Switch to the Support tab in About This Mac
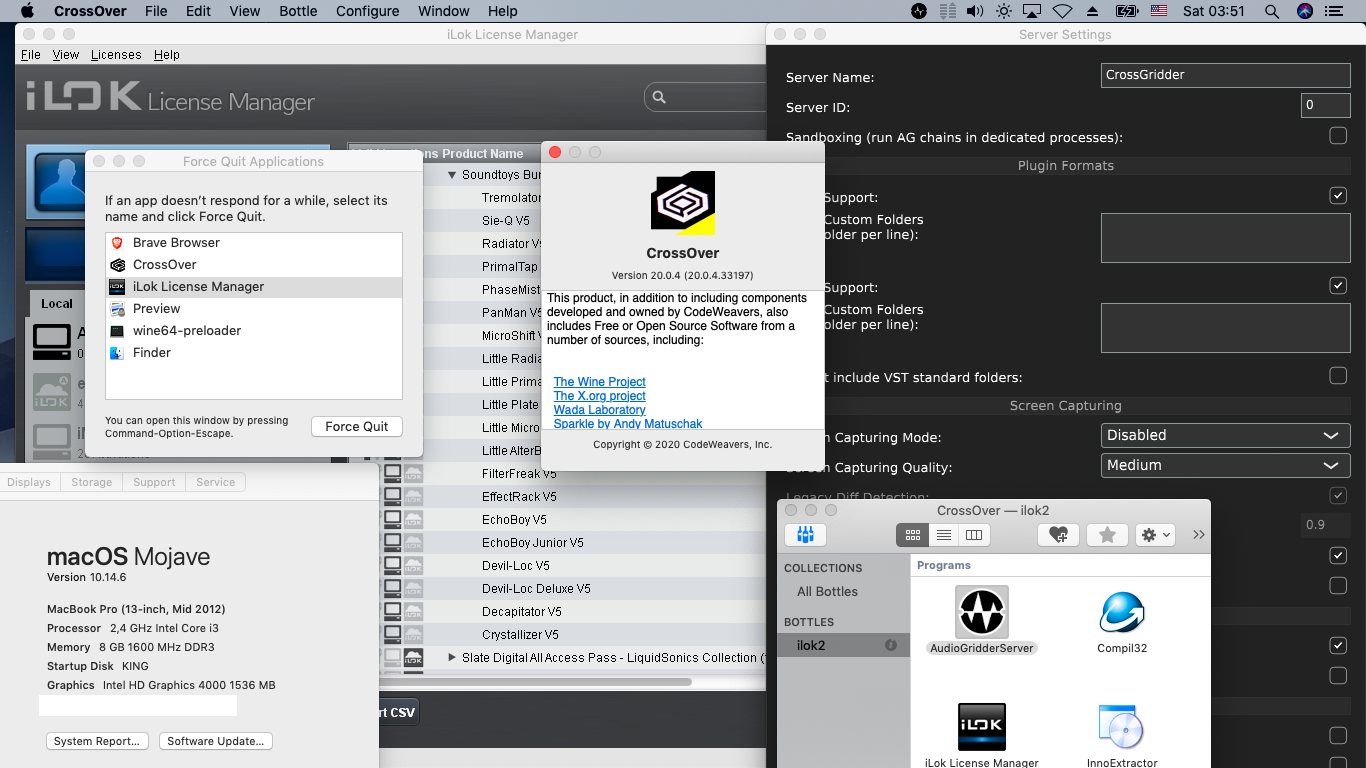1366x768 pixels. coord(154,482)
